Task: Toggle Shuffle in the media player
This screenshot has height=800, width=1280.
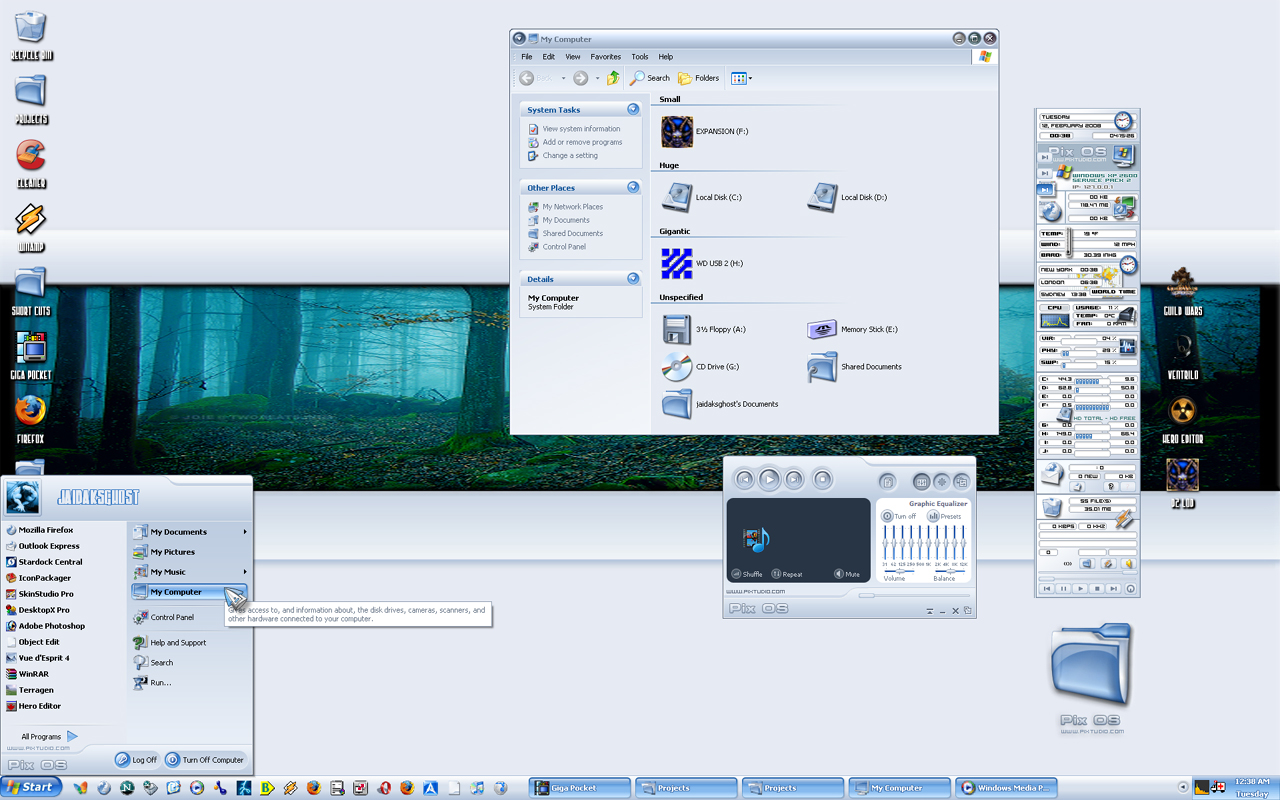Action: pyautogui.click(x=747, y=574)
